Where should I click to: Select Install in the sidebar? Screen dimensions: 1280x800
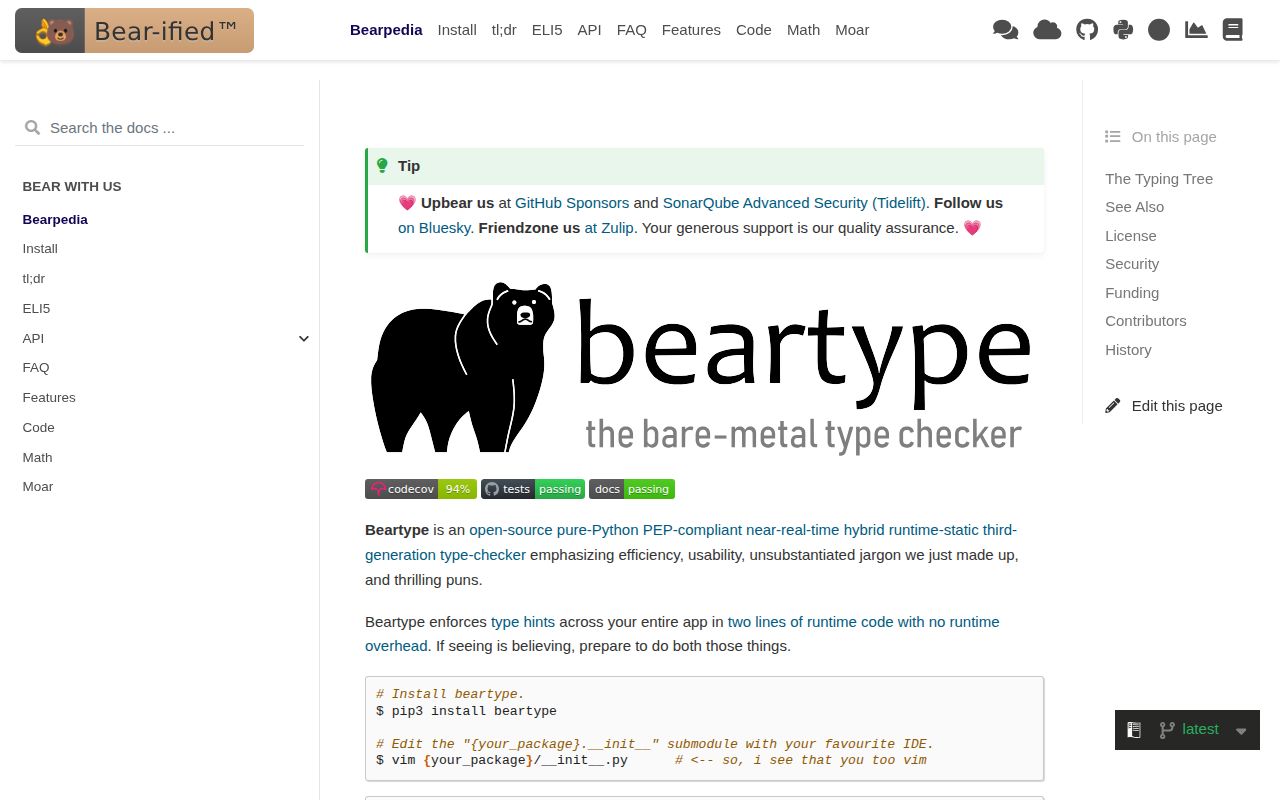coord(40,248)
